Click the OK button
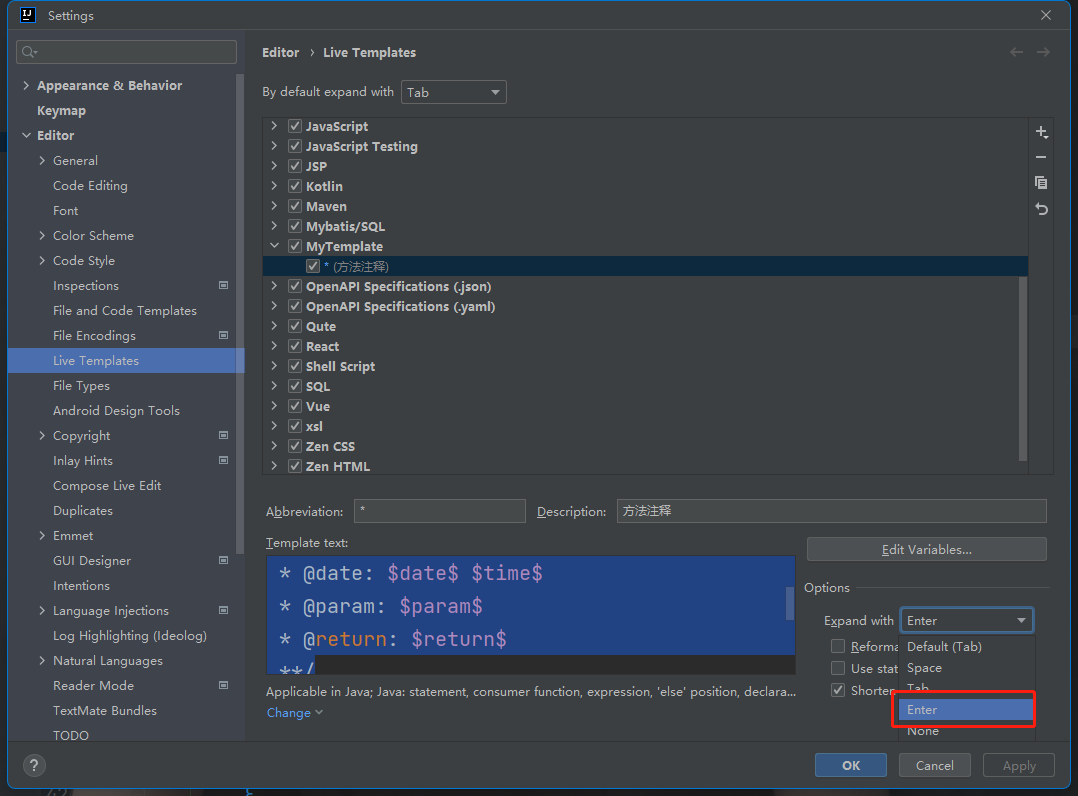Screen dimensions: 1078x796 [x=850, y=765]
